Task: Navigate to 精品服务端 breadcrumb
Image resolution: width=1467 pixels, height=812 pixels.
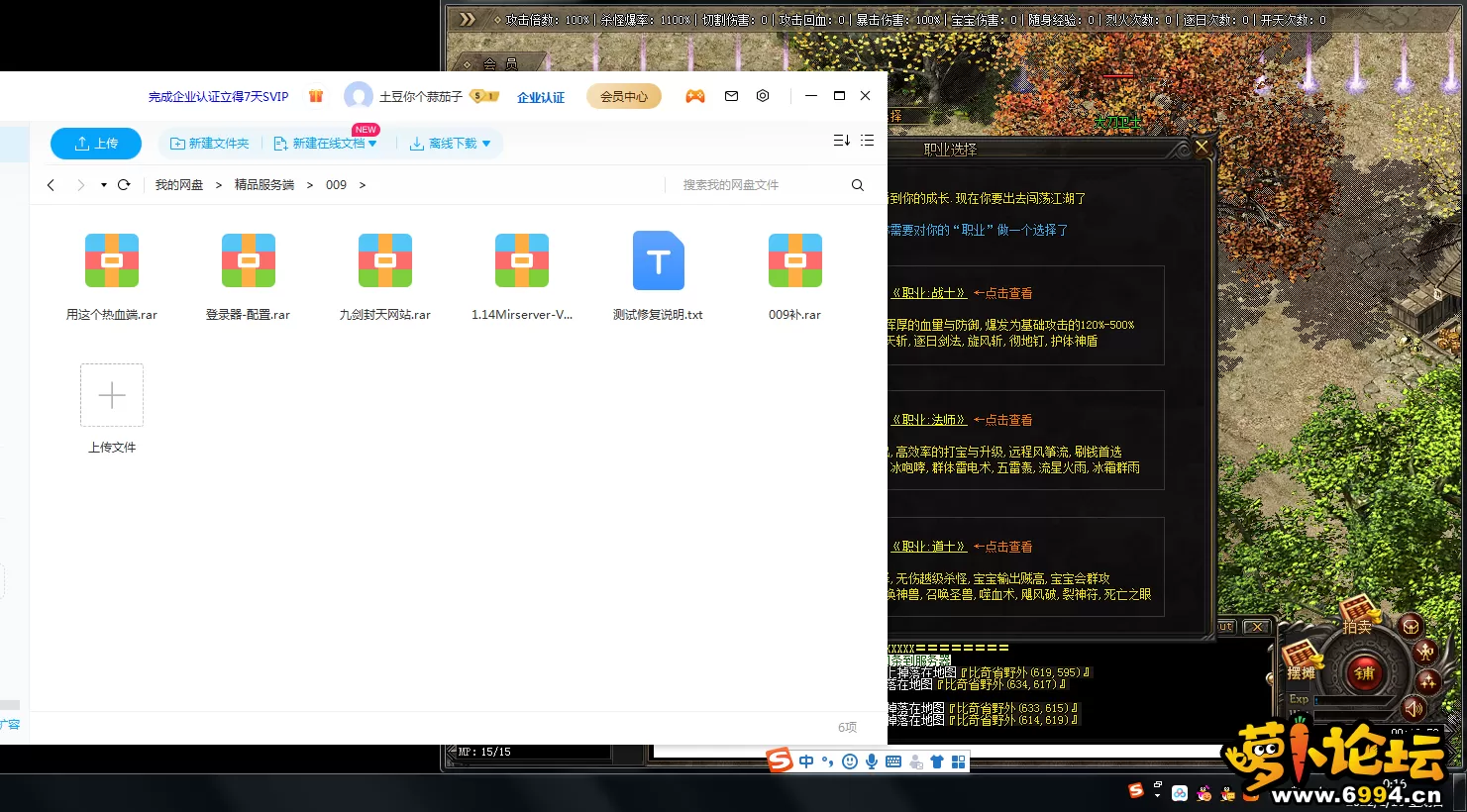Action: pyautogui.click(x=263, y=185)
